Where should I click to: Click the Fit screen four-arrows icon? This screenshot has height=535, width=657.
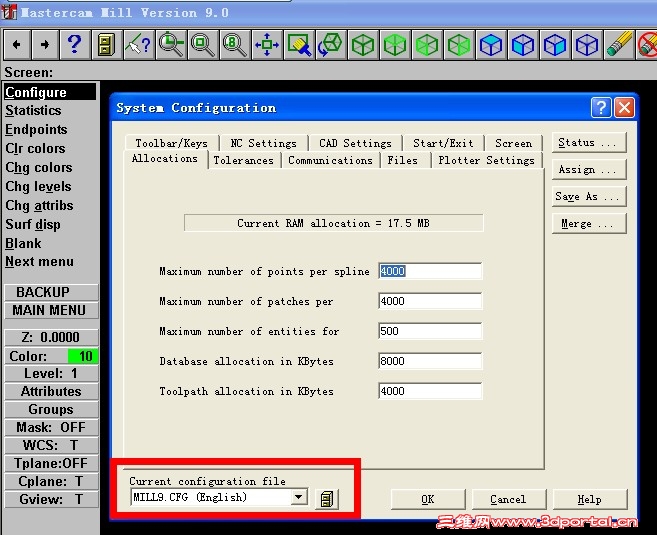point(267,44)
